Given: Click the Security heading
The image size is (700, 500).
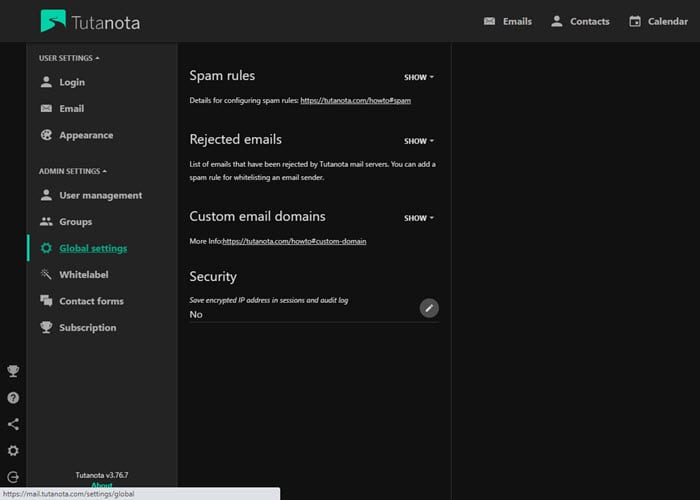Looking at the screenshot, I should pos(213,277).
